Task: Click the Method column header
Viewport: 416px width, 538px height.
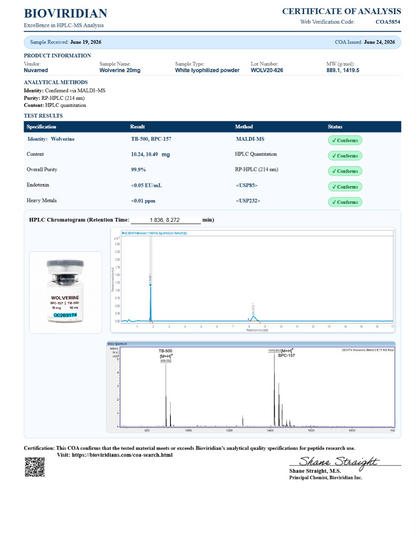Action: [x=244, y=127]
